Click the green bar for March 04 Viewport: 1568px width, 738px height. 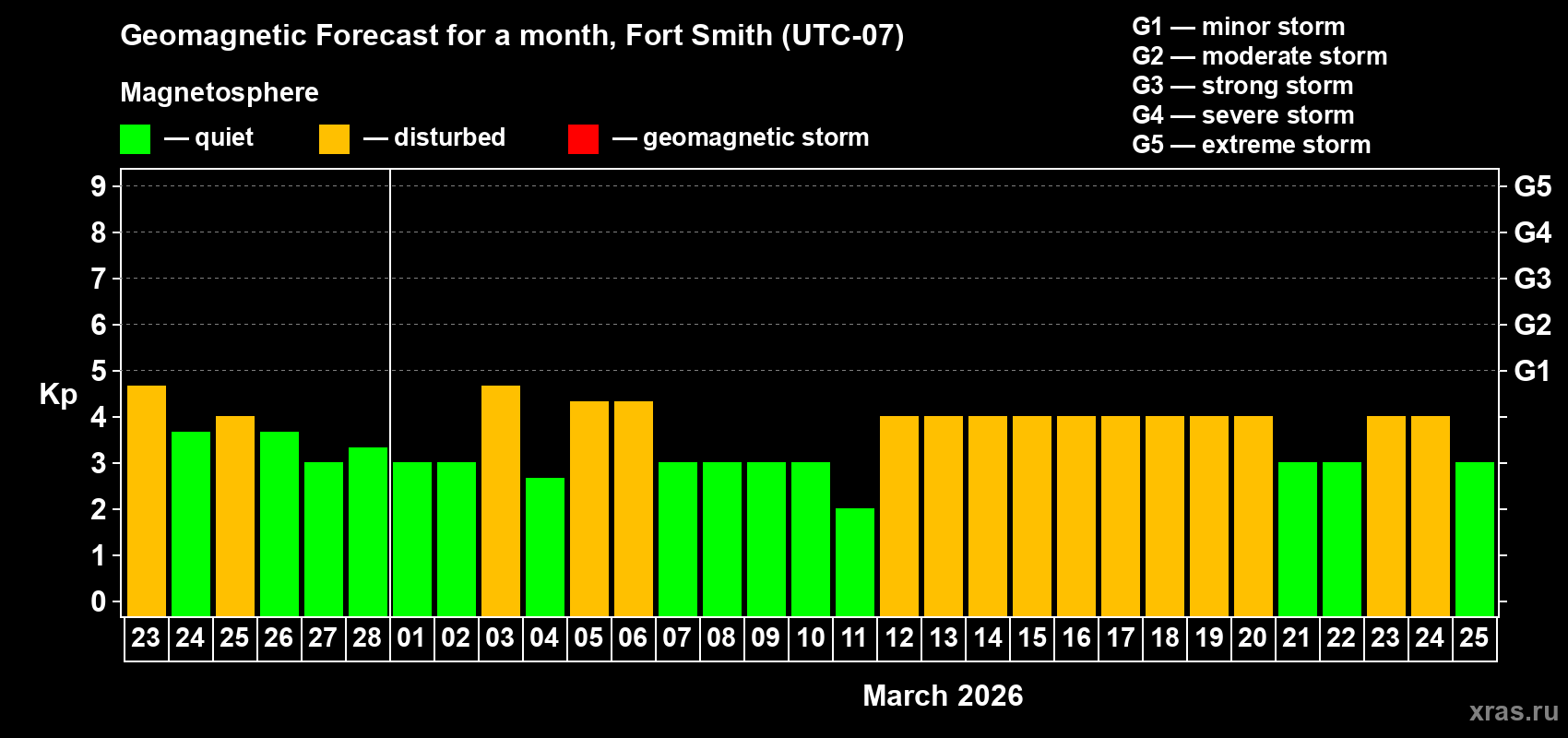(545, 547)
